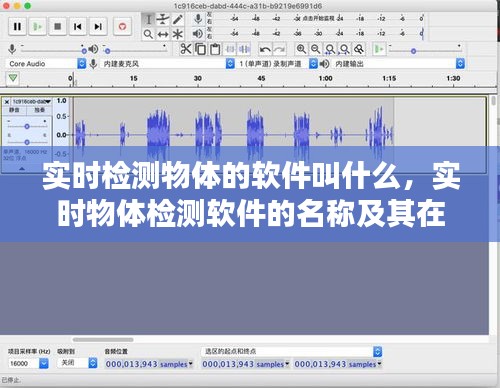Skip to start of track

[78, 26]
